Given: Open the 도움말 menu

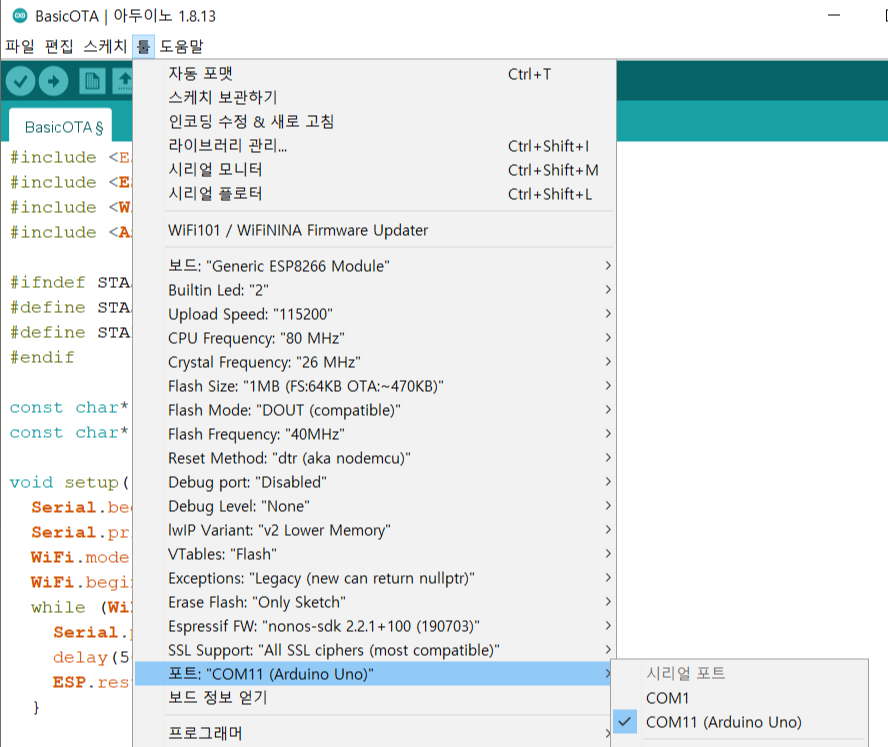Looking at the screenshot, I should 181,46.
